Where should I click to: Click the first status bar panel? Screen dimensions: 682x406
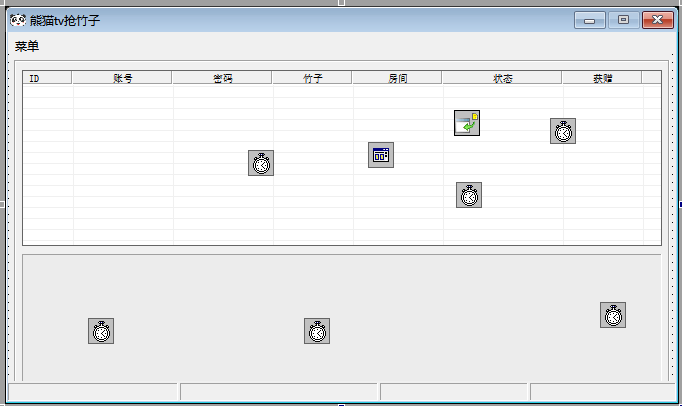pyautogui.click(x=93, y=392)
